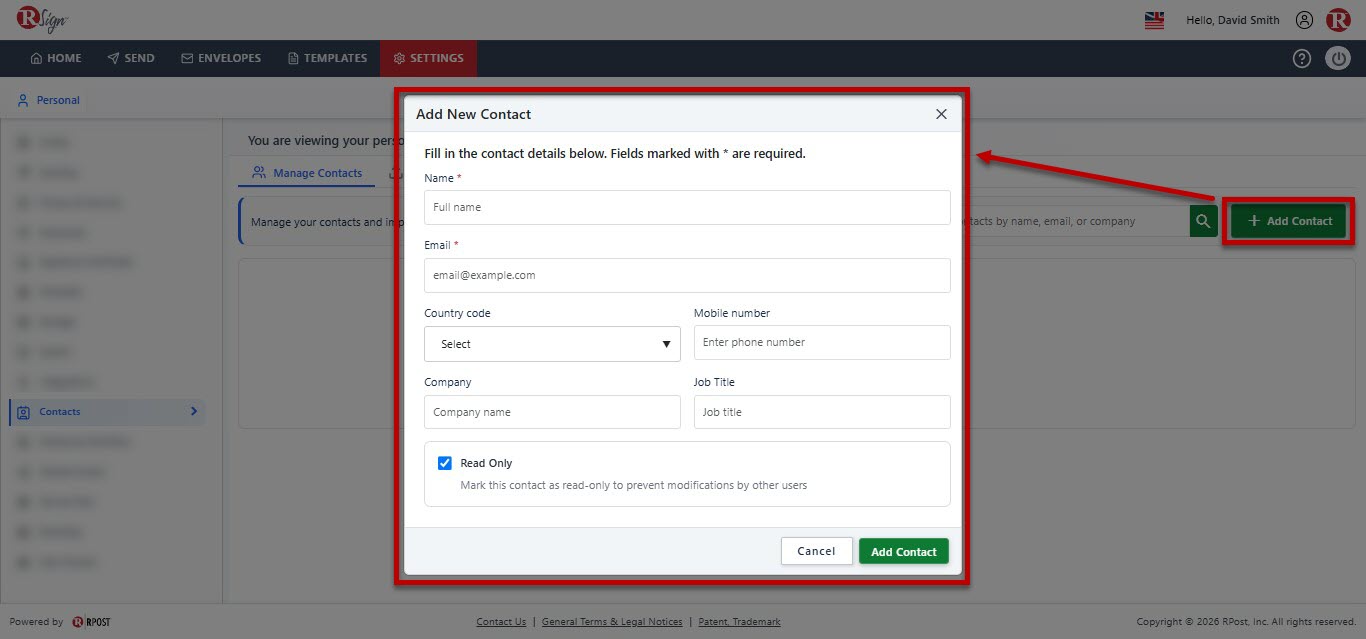Close the Add New Contact dialog
The height and width of the screenshot is (639, 1366).
pos(941,114)
